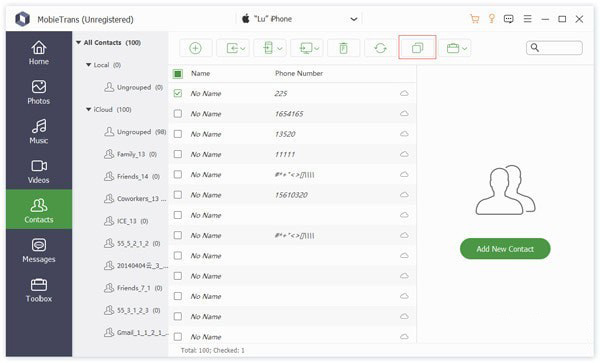Click into the search input field
The width and height of the screenshot is (600, 363).
pyautogui.click(x=554, y=48)
